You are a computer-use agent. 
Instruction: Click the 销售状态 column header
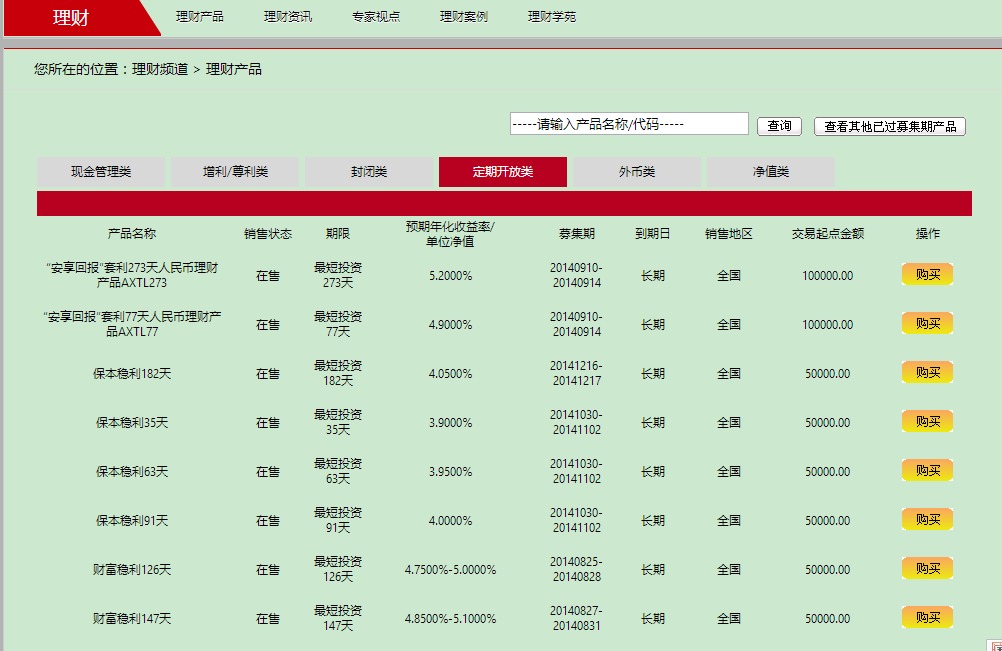pos(268,234)
